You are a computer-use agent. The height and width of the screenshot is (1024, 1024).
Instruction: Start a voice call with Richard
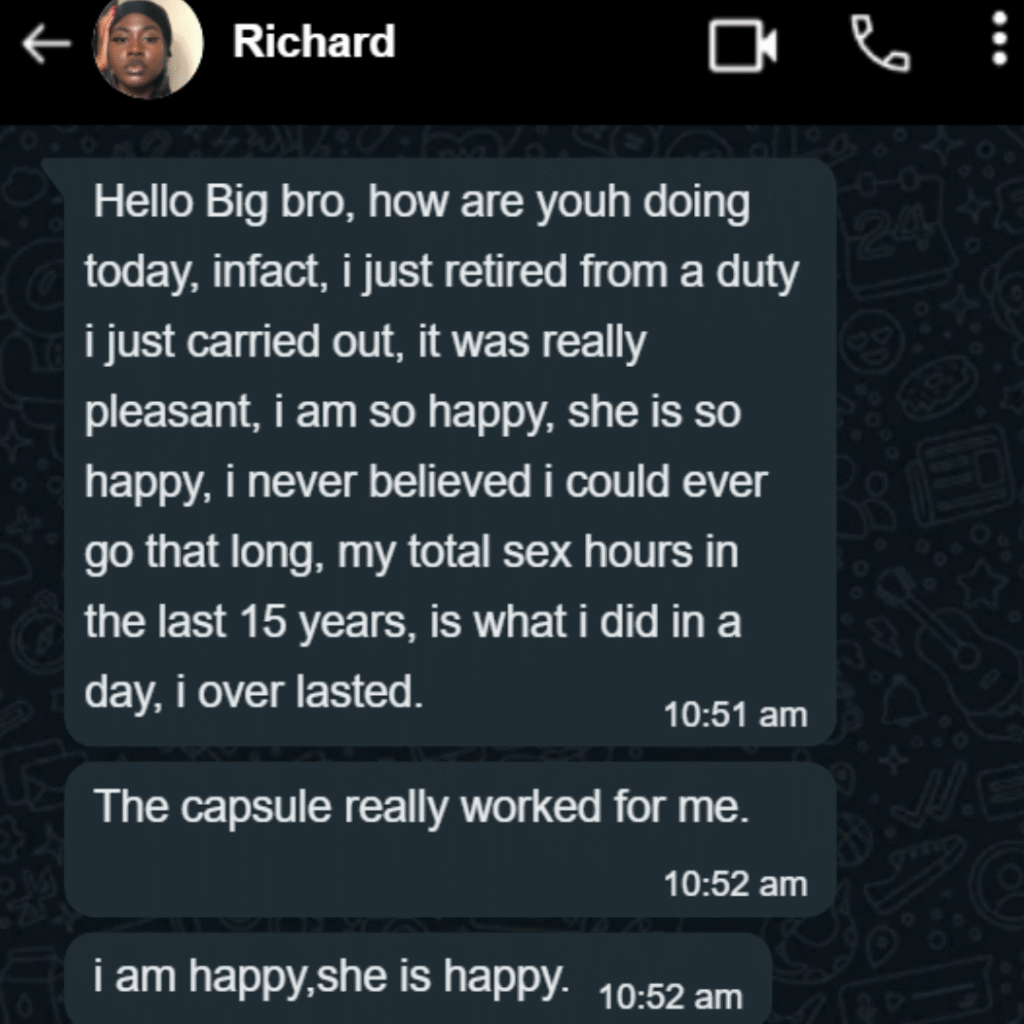880,45
